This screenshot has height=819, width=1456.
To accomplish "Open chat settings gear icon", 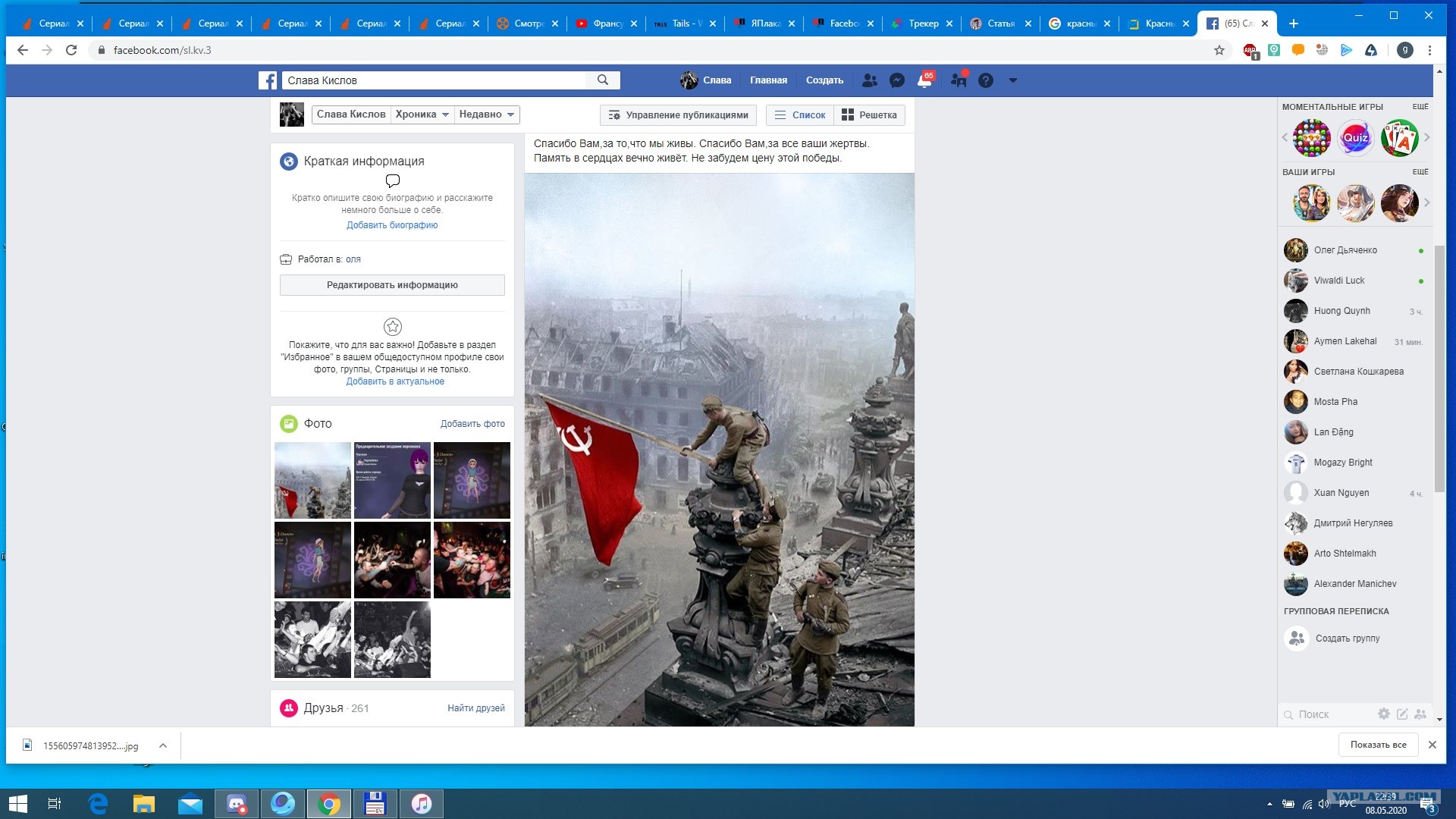I will (x=1384, y=714).
